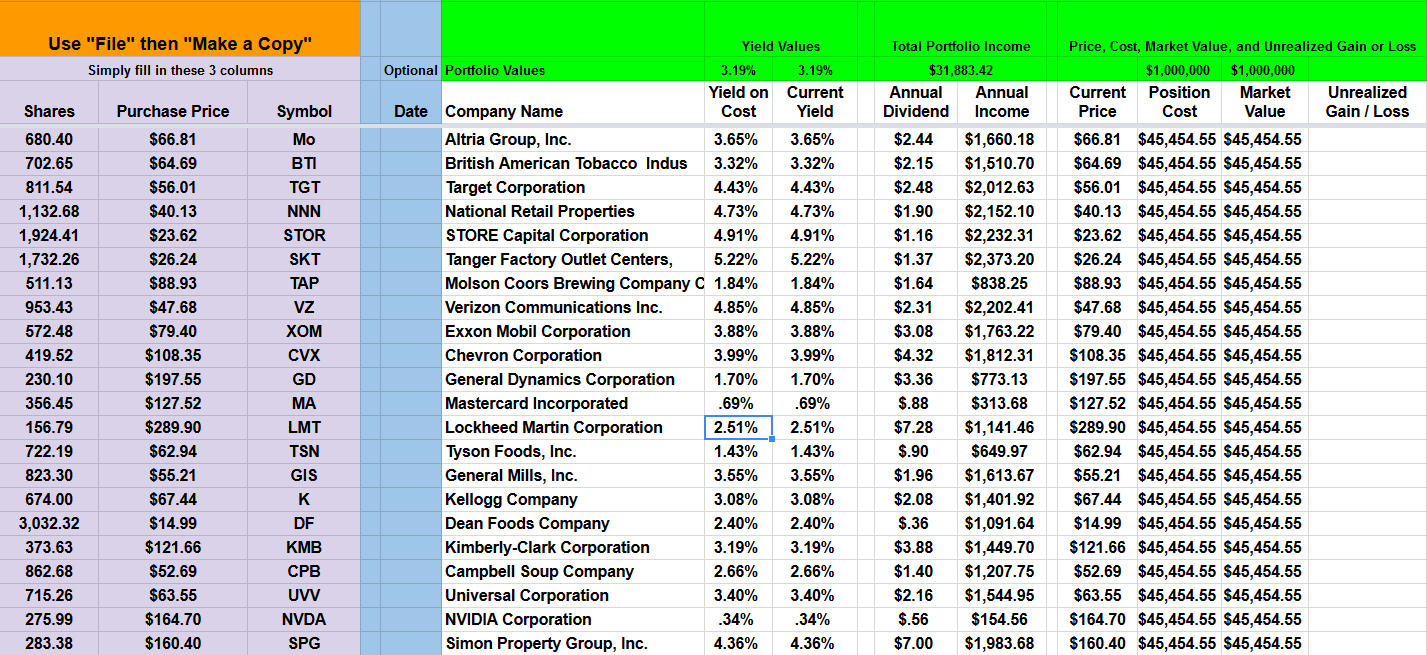Screen dimensions: 1427x655
Task: Click empty unrealized gain cell for Altria
Action: (1367, 139)
